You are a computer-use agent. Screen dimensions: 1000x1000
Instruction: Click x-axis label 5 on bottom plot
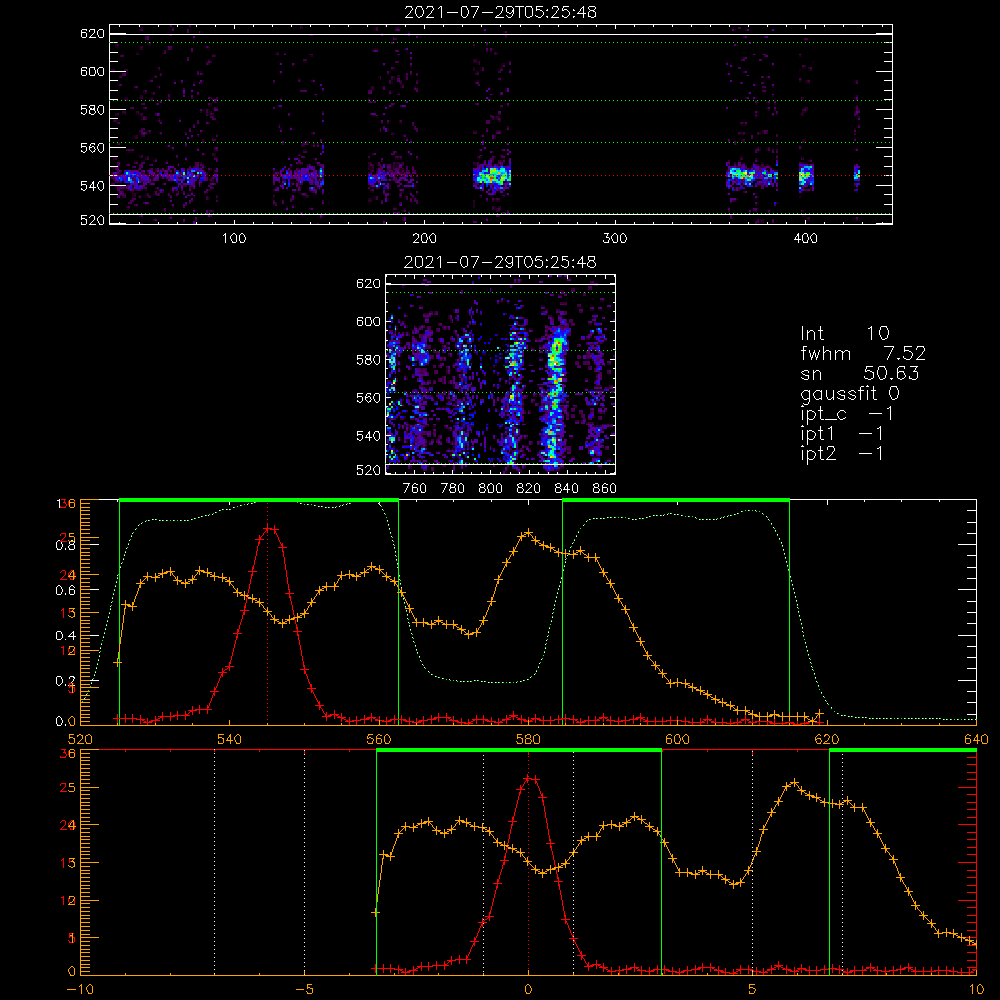pyautogui.click(x=753, y=990)
